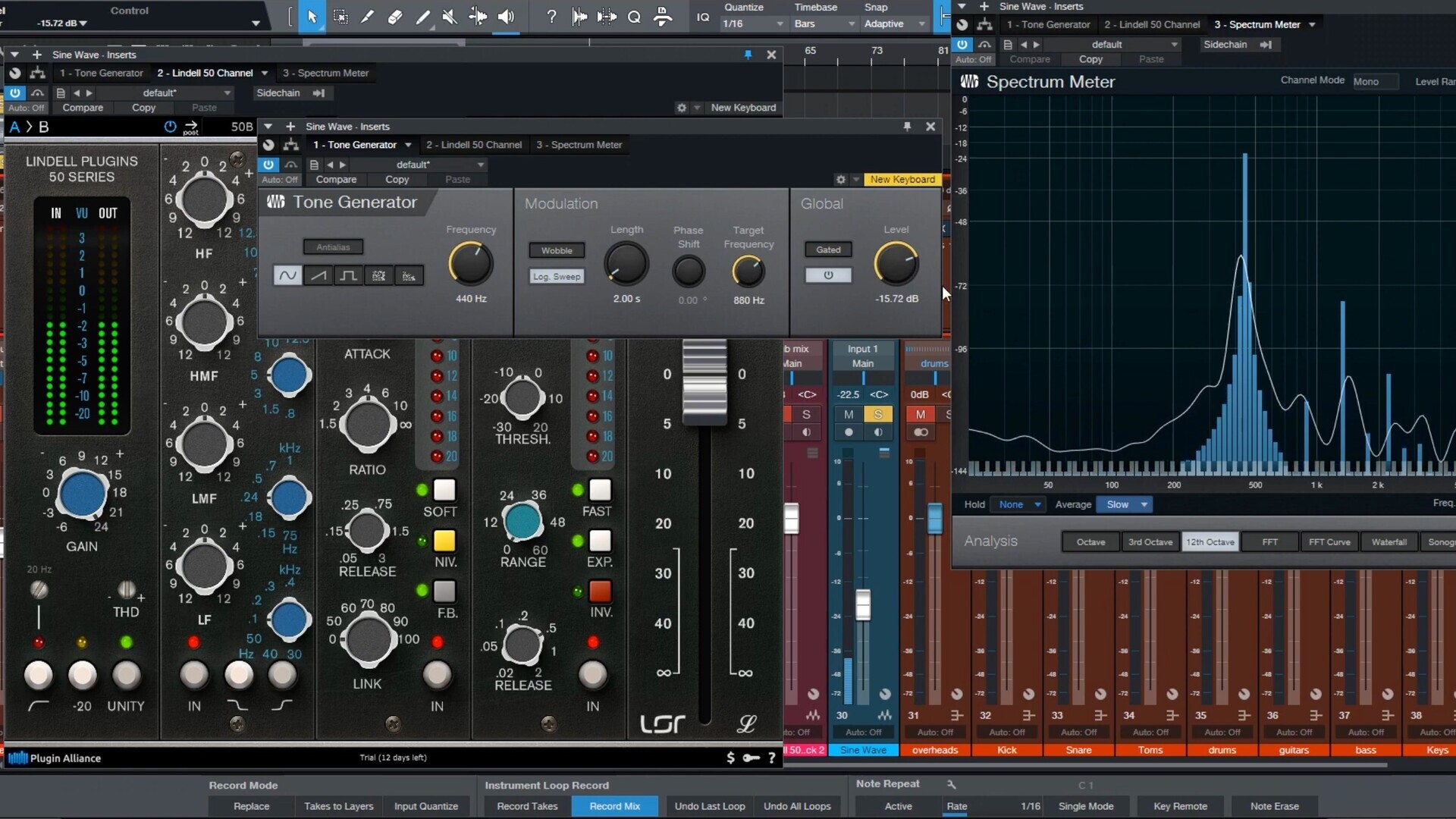1456x819 pixels.
Task: Click the Tone Generator Level knob
Action: point(896,264)
